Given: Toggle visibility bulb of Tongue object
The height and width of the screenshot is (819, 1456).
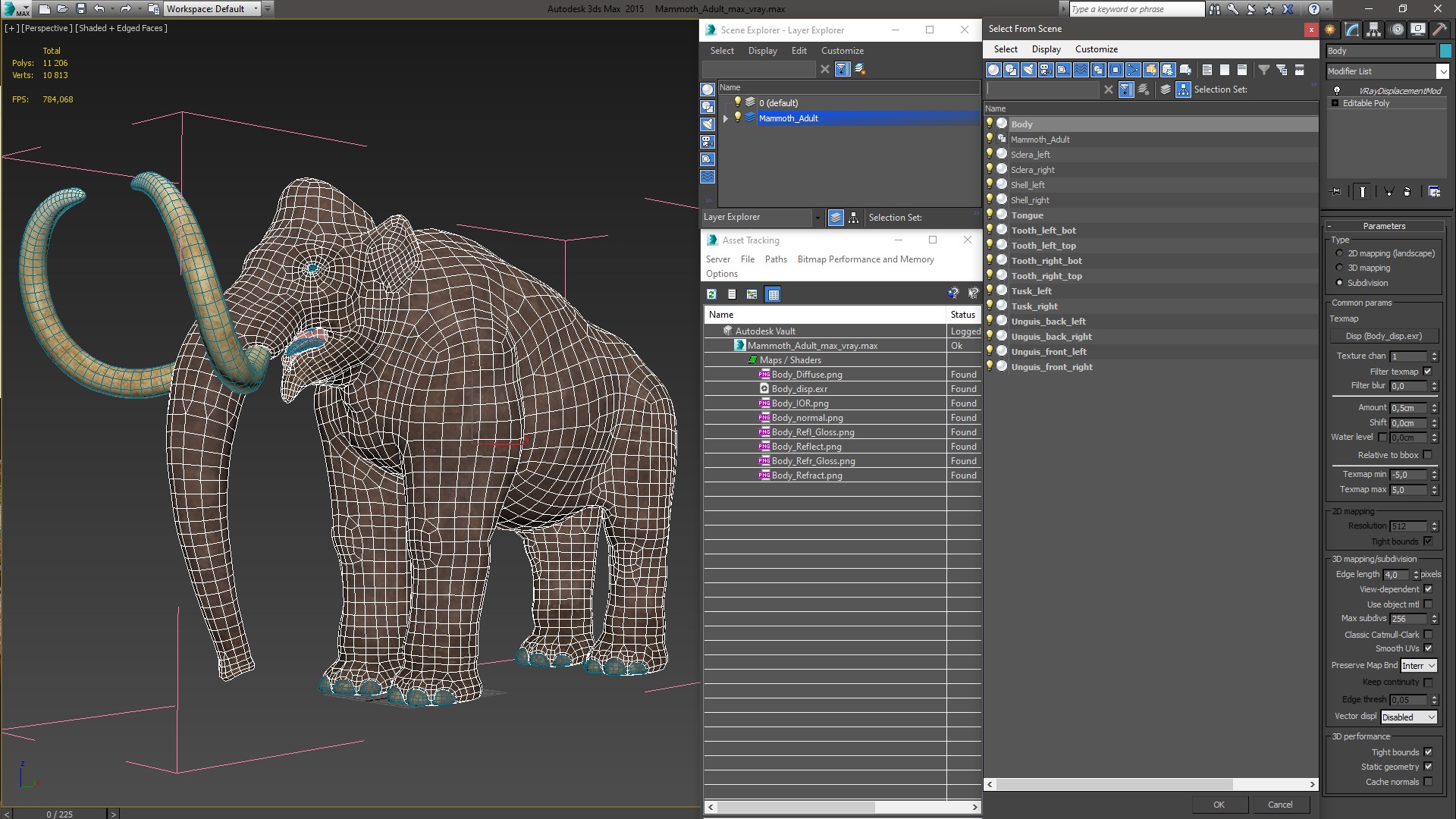Looking at the screenshot, I should coord(990,215).
